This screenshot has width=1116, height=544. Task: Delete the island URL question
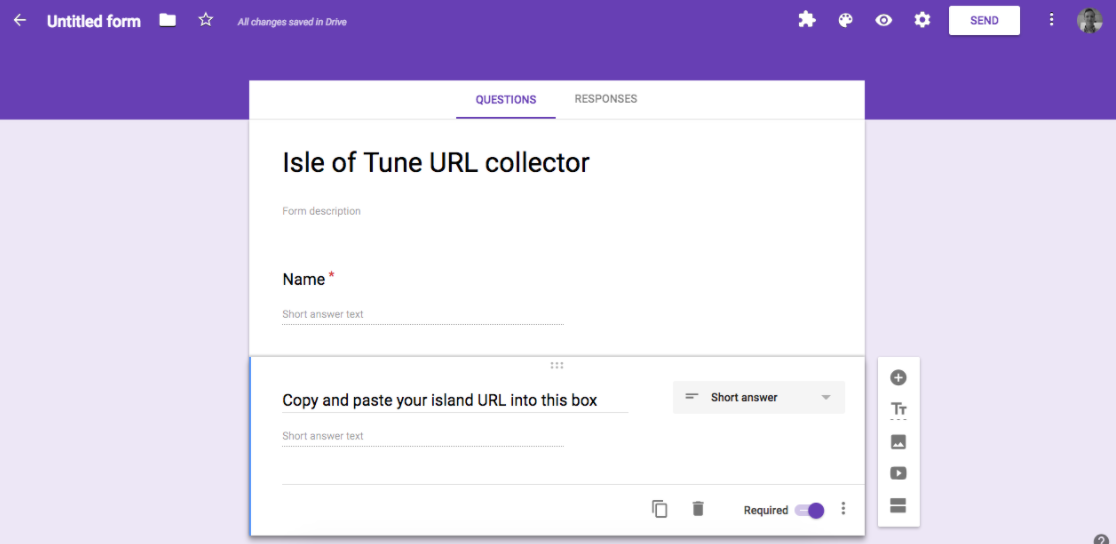(x=698, y=509)
